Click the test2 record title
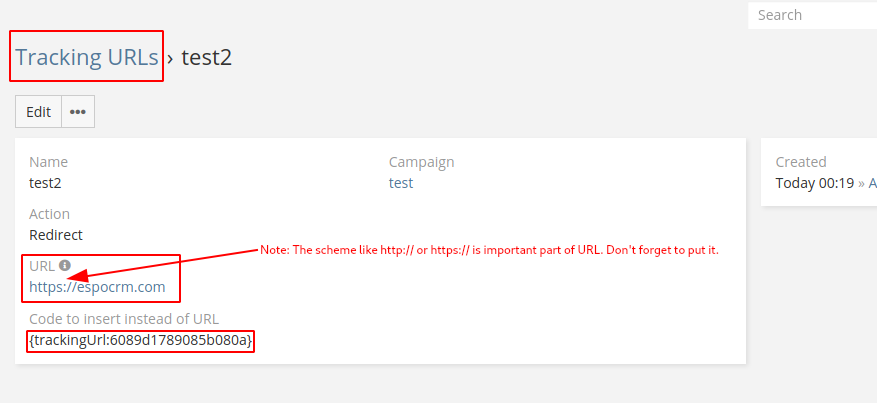Viewport: 877px width, 403px height. point(206,57)
